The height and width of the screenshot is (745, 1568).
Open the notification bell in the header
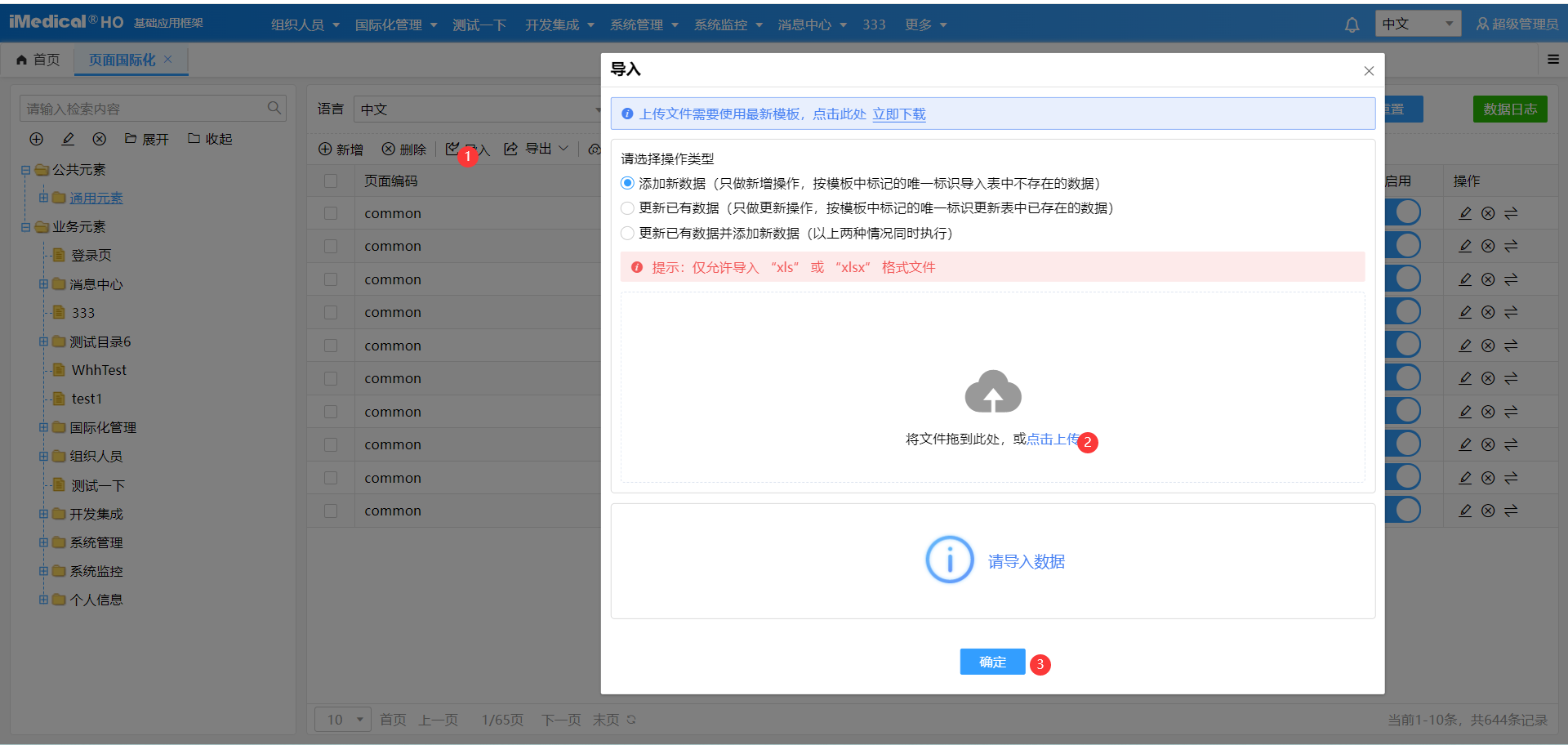[x=1352, y=25]
